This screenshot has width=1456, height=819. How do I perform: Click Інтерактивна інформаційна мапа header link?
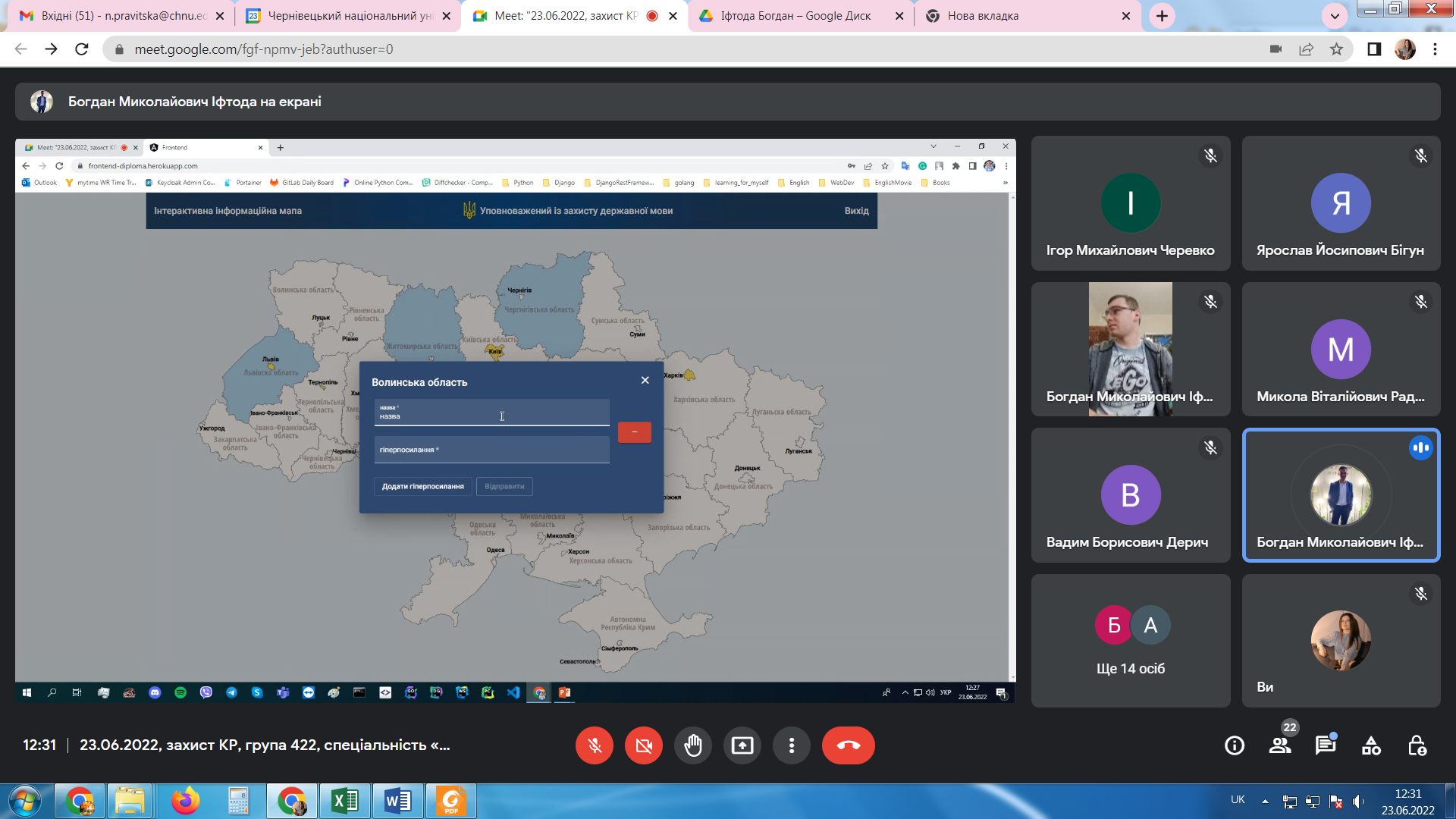227,211
